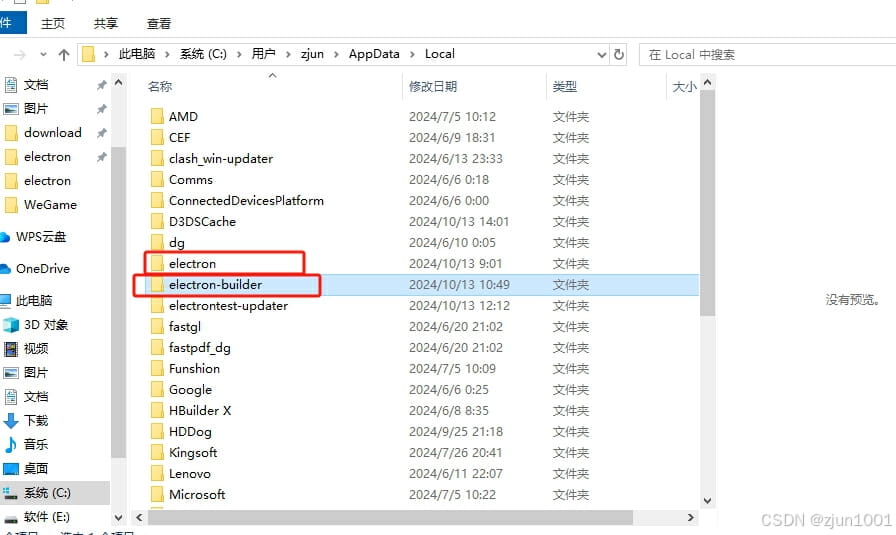The width and height of the screenshot is (896, 535).
Task: Open download in quick access sidebar
Action: point(53,133)
